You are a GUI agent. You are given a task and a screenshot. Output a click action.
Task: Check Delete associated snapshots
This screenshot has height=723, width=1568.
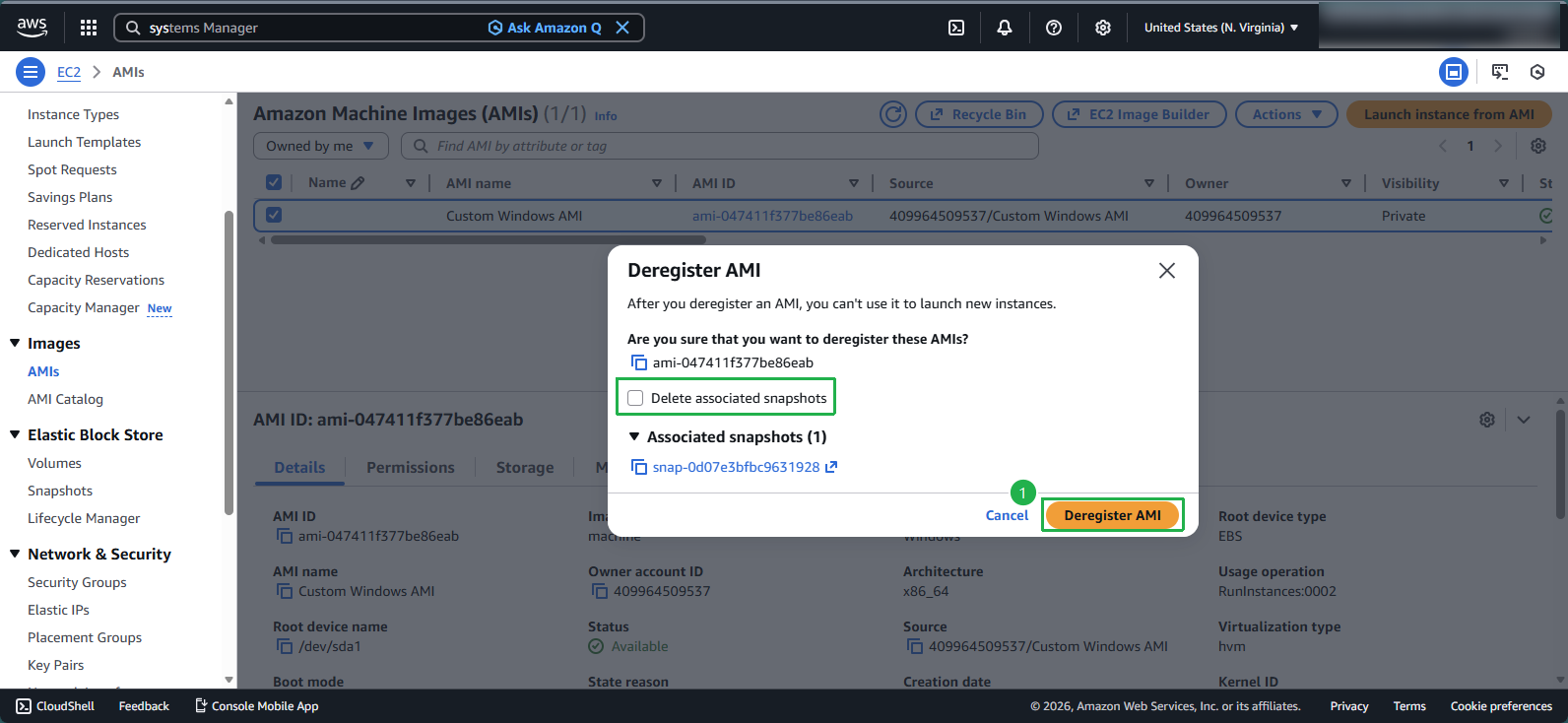635,398
